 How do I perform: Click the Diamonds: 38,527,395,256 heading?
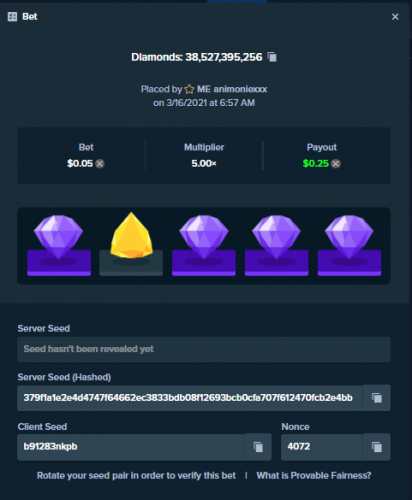pyautogui.click(x=197, y=57)
